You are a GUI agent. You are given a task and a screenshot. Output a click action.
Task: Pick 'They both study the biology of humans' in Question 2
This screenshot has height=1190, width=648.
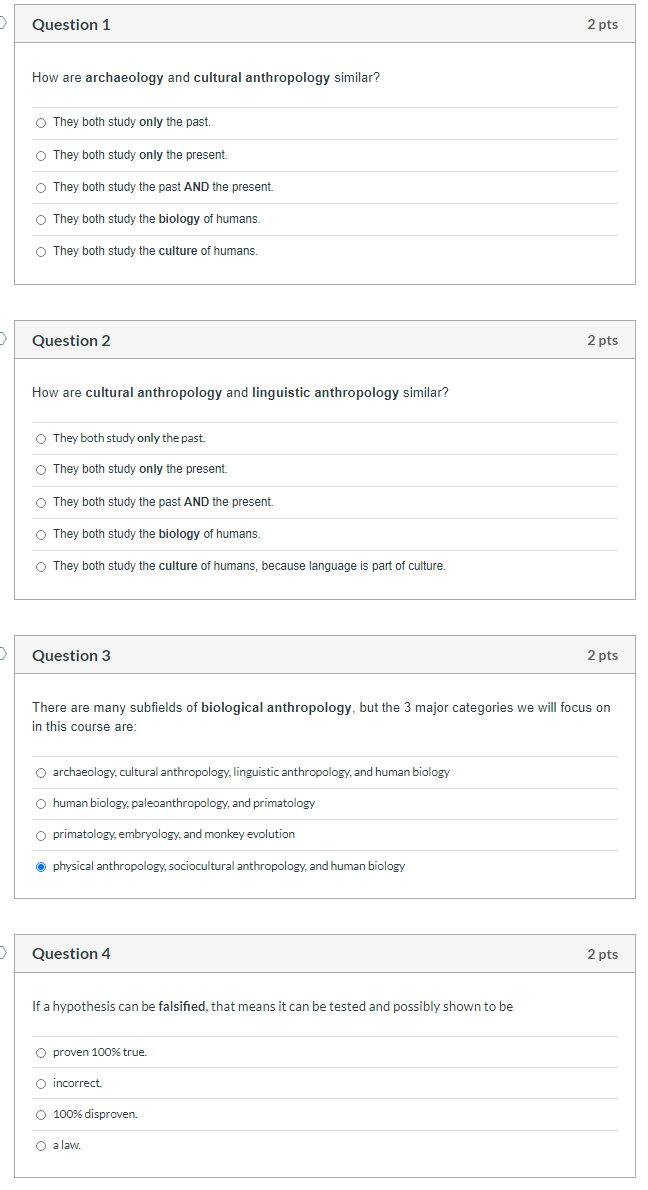click(x=40, y=534)
